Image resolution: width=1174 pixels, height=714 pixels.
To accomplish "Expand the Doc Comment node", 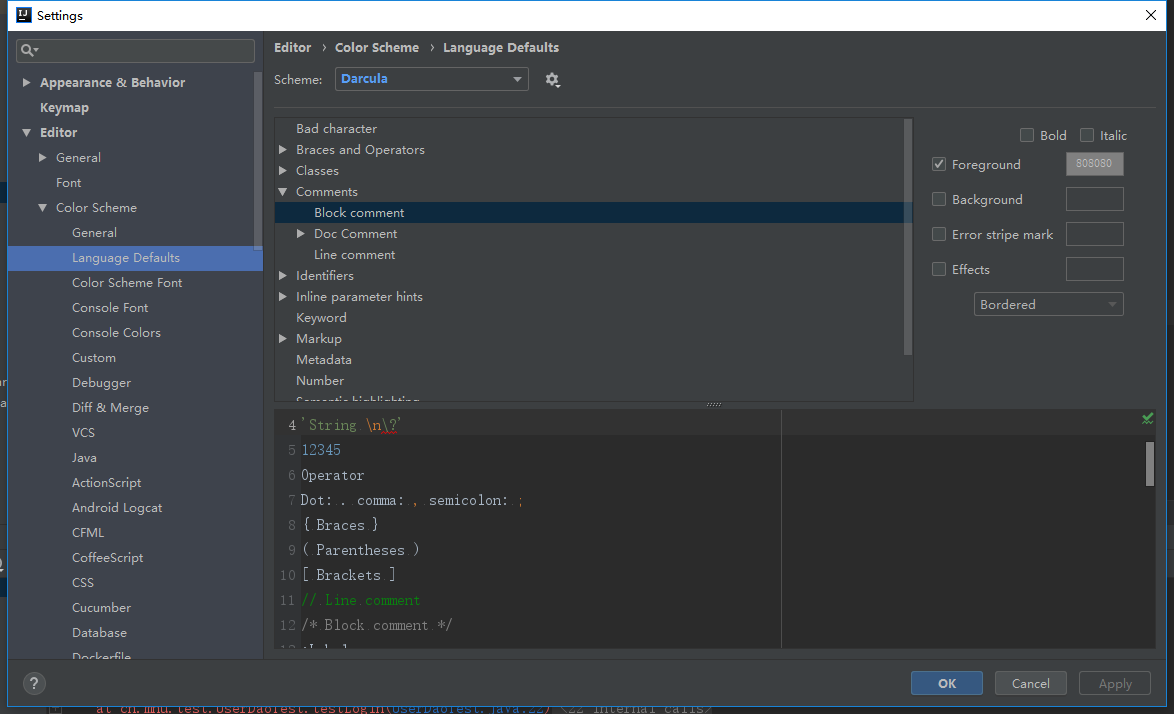I will [x=301, y=234].
